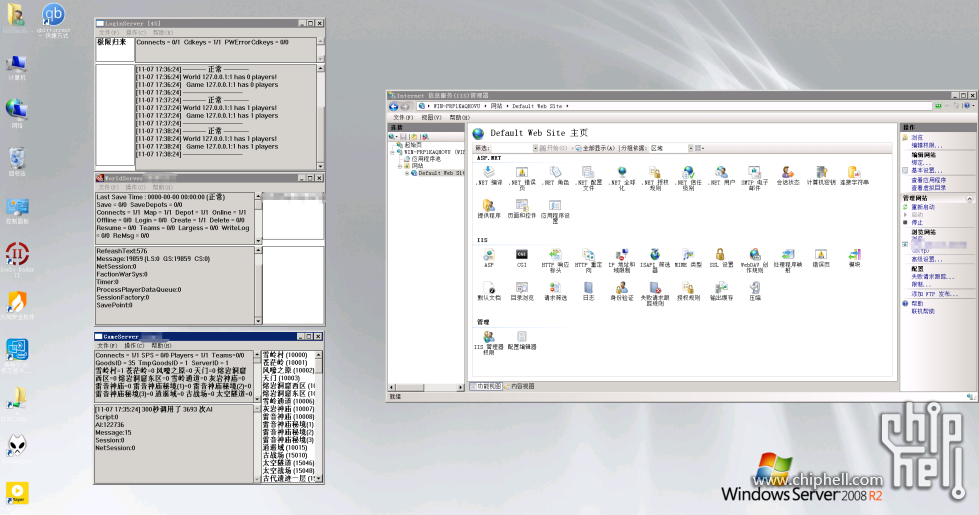Select 雪岭村 (10000) in GameServer map list
Screen dimensions: 979x515
point(284,355)
